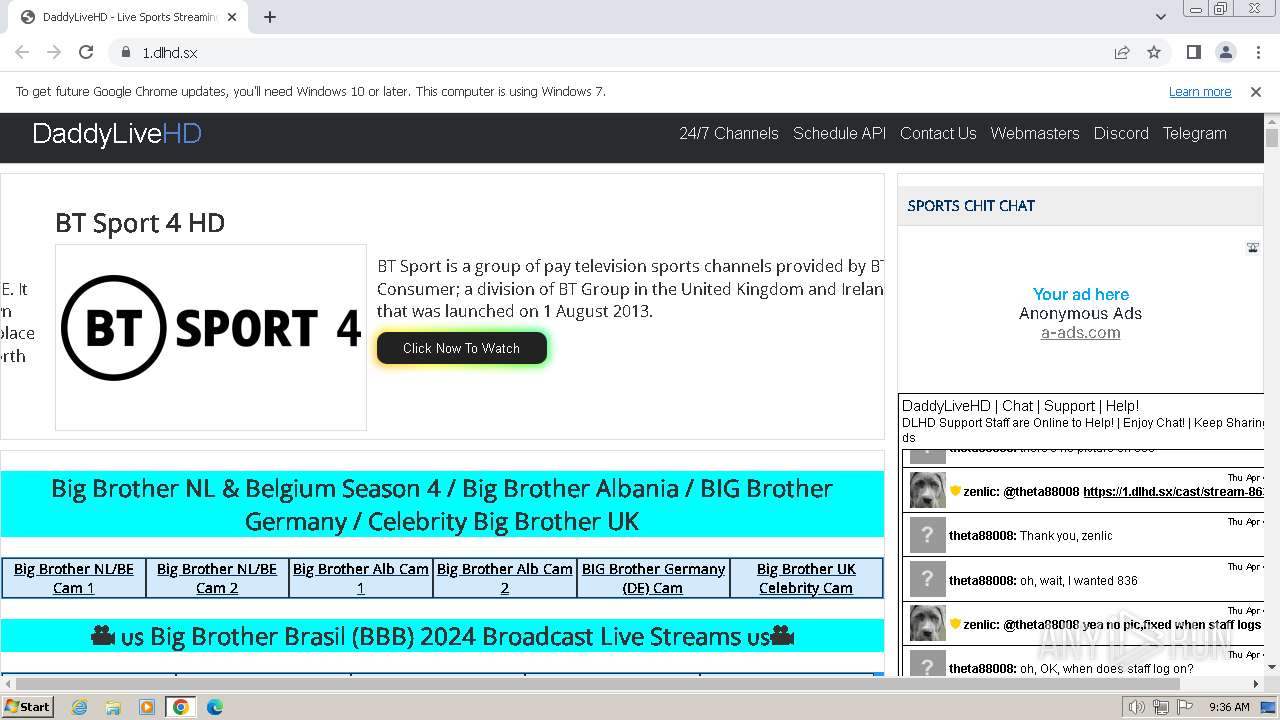The image size is (1280, 720).
Task: Switch to Chrome taskbar icon
Action: coord(181,707)
